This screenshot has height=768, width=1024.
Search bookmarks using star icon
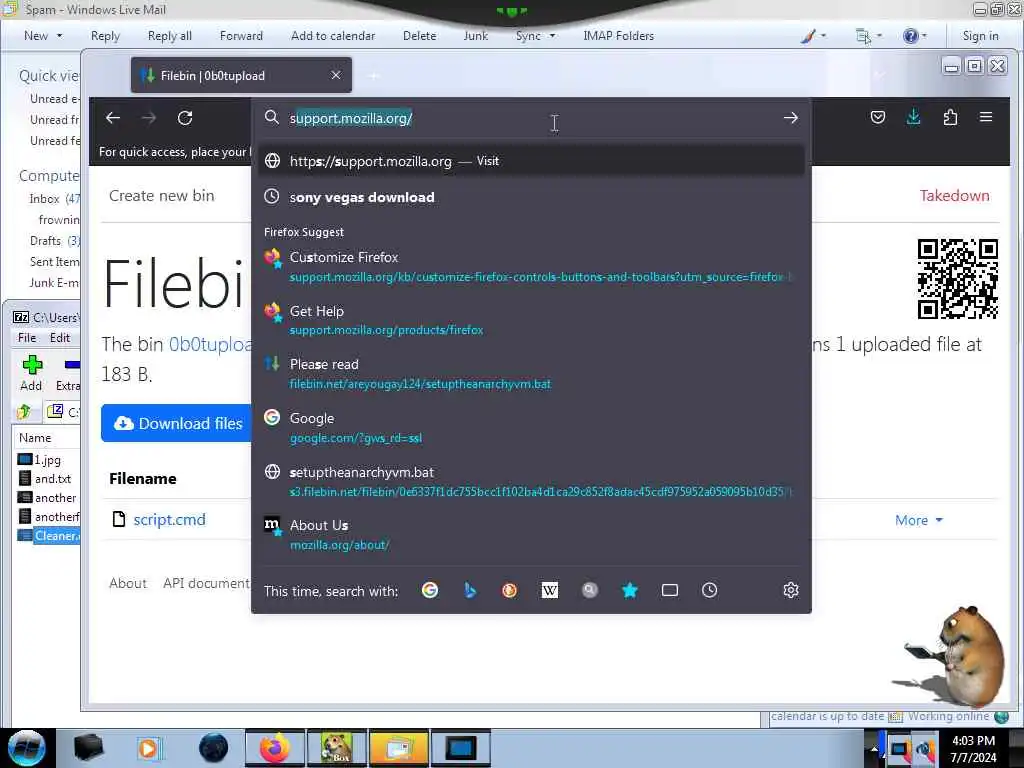click(630, 590)
